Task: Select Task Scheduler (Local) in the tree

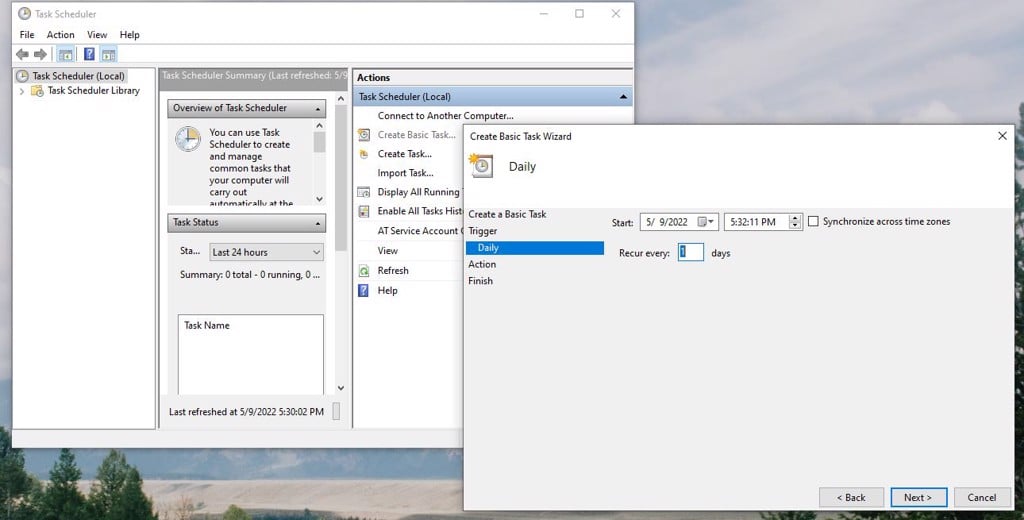Action: (78, 76)
